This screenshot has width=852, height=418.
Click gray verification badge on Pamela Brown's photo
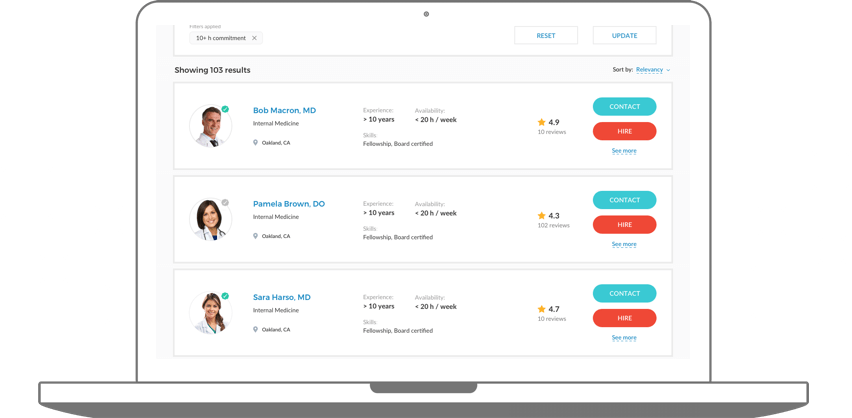coord(225,203)
